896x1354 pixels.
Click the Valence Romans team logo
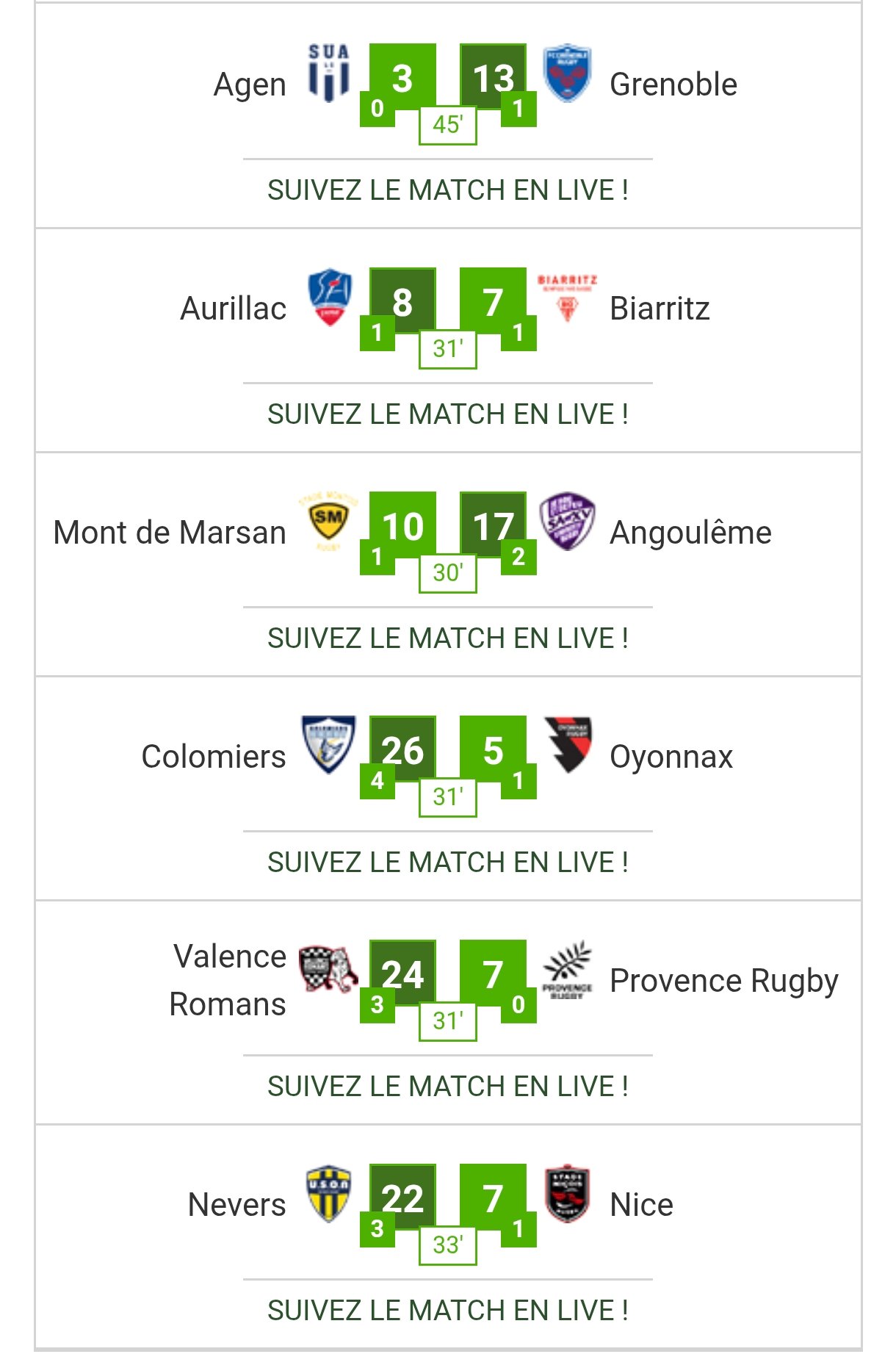[x=328, y=969]
